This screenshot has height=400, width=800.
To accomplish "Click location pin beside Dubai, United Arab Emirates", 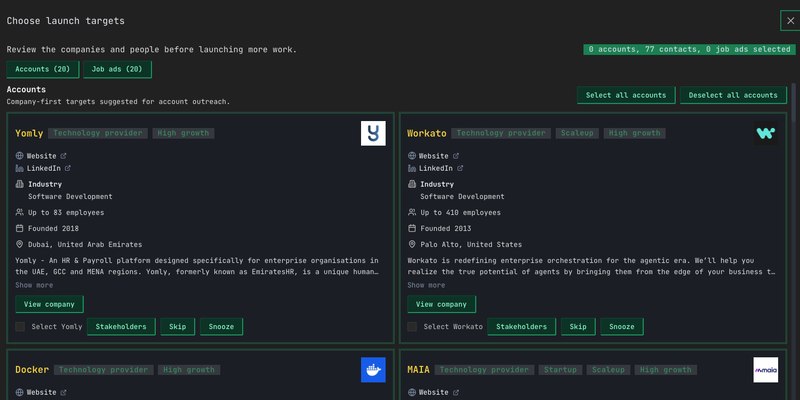I will point(19,244).
